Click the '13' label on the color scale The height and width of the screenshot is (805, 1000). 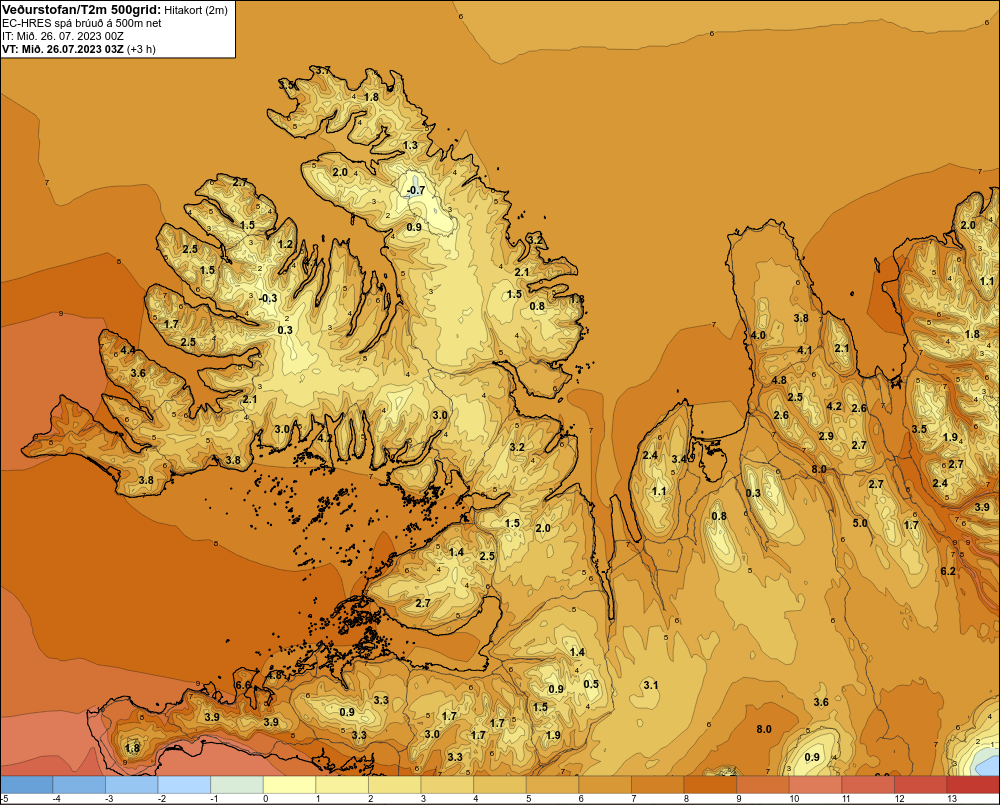[952, 799]
